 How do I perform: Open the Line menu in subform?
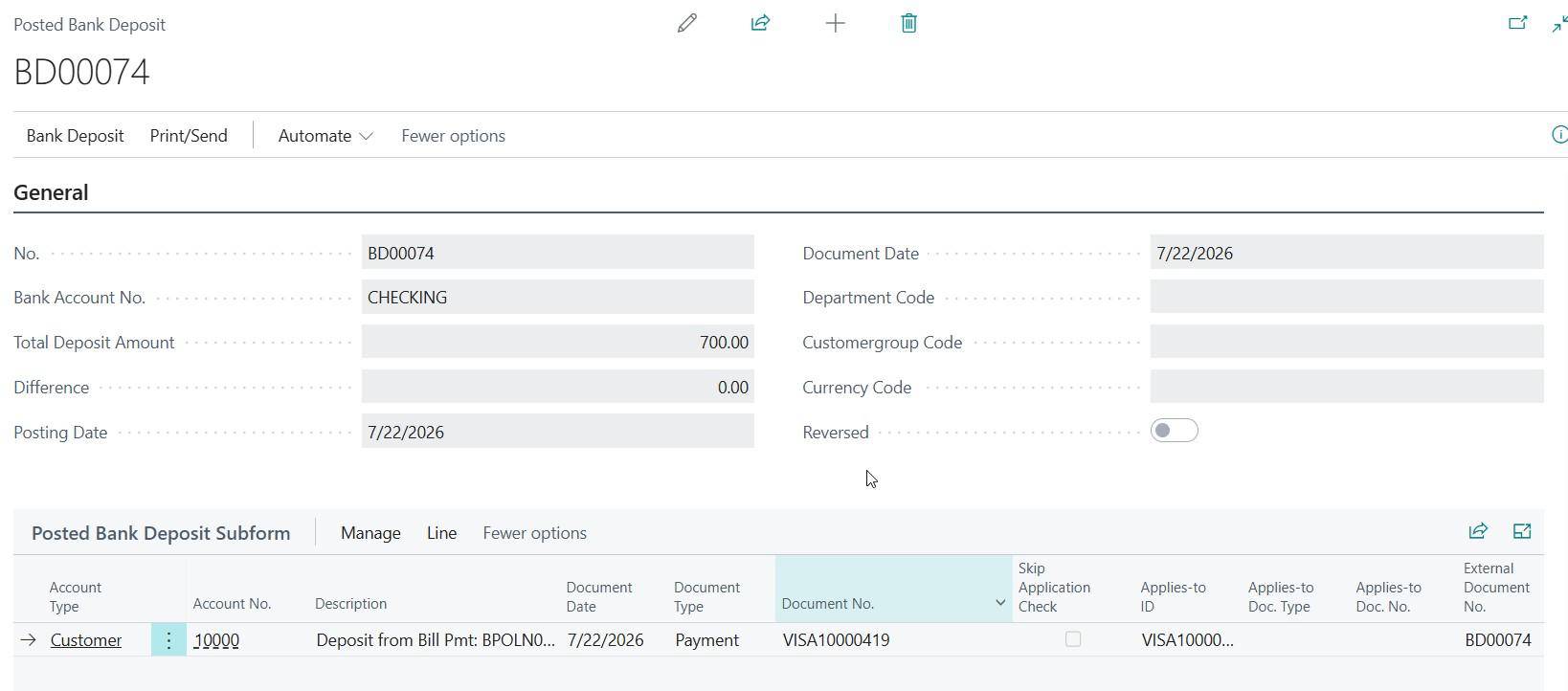click(x=441, y=533)
